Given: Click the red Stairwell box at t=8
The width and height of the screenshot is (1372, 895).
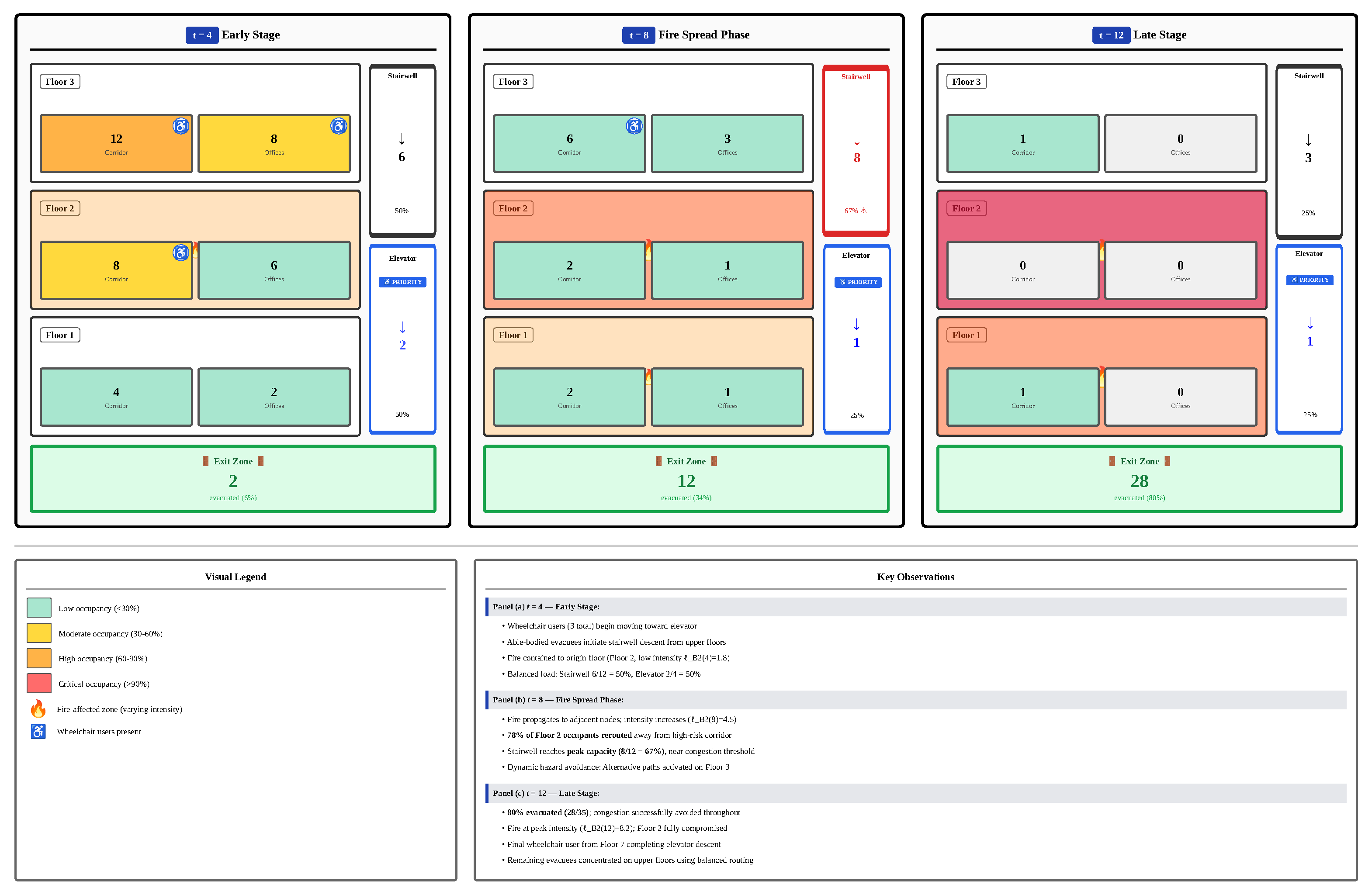Looking at the screenshot, I should click(856, 151).
